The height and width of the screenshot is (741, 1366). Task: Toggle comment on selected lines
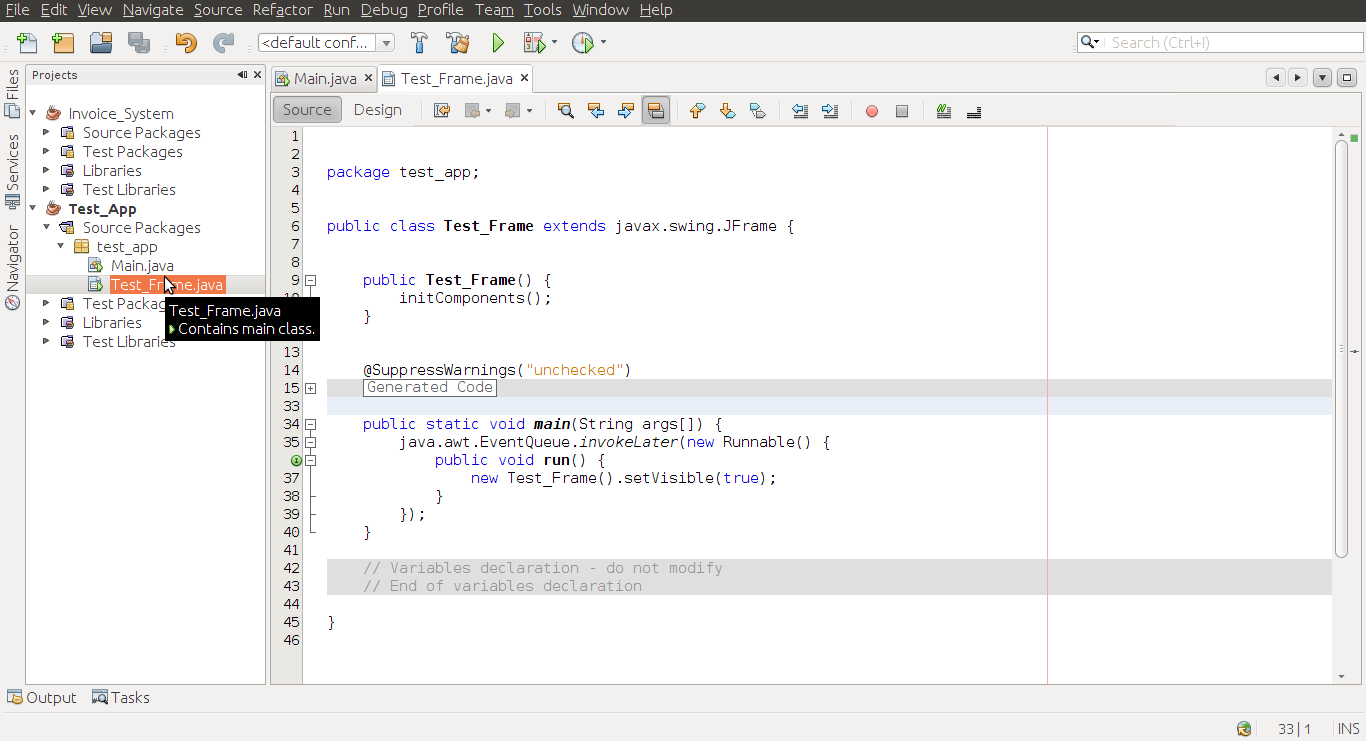pos(943,110)
